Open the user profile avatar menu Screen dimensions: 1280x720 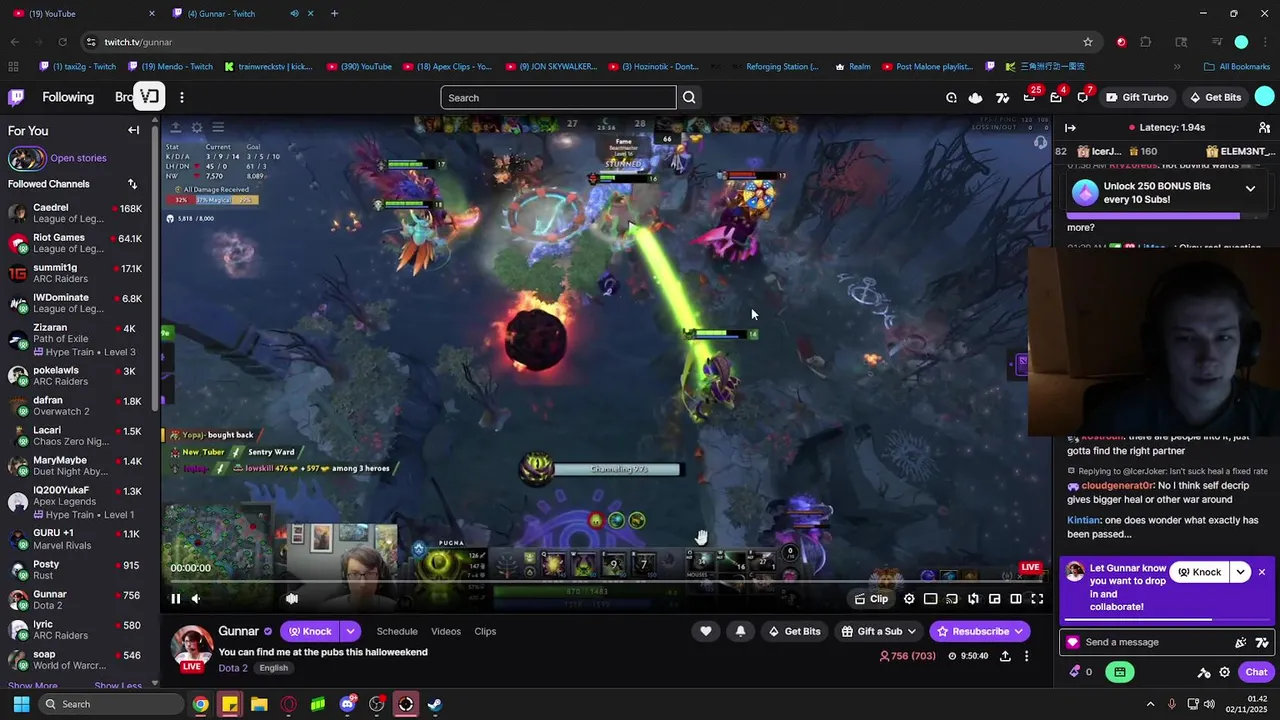[1264, 97]
